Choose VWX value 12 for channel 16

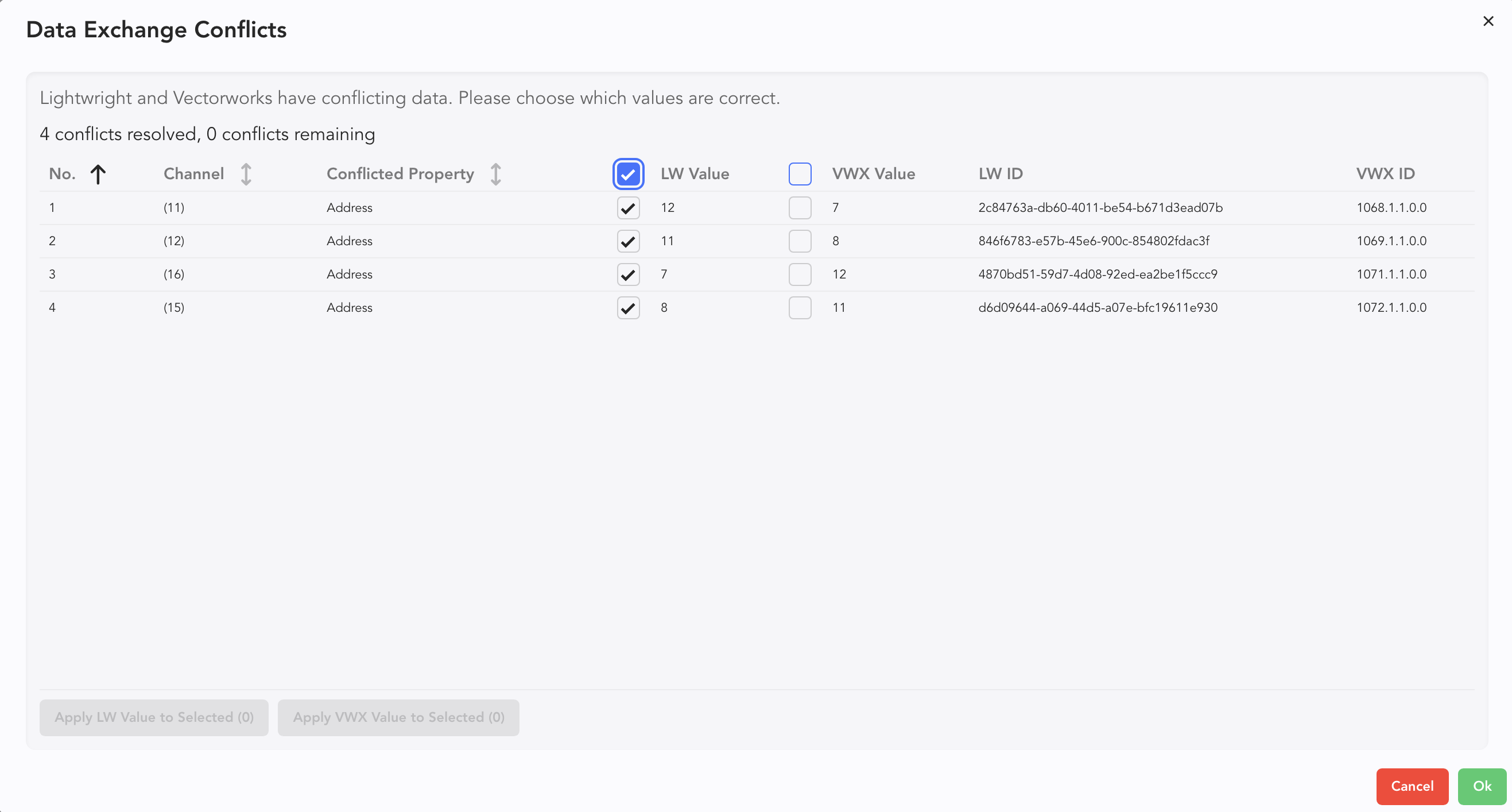click(x=800, y=274)
